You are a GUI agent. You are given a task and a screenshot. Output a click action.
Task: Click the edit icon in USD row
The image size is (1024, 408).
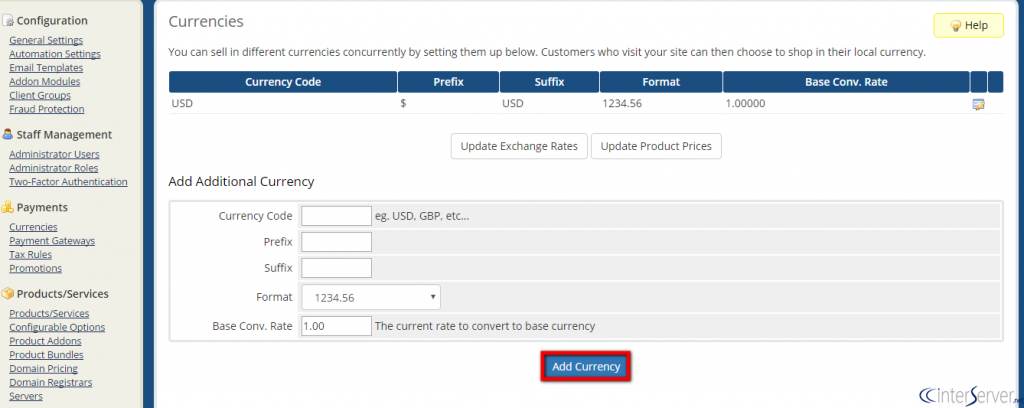pyautogui.click(x=978, y=104)
